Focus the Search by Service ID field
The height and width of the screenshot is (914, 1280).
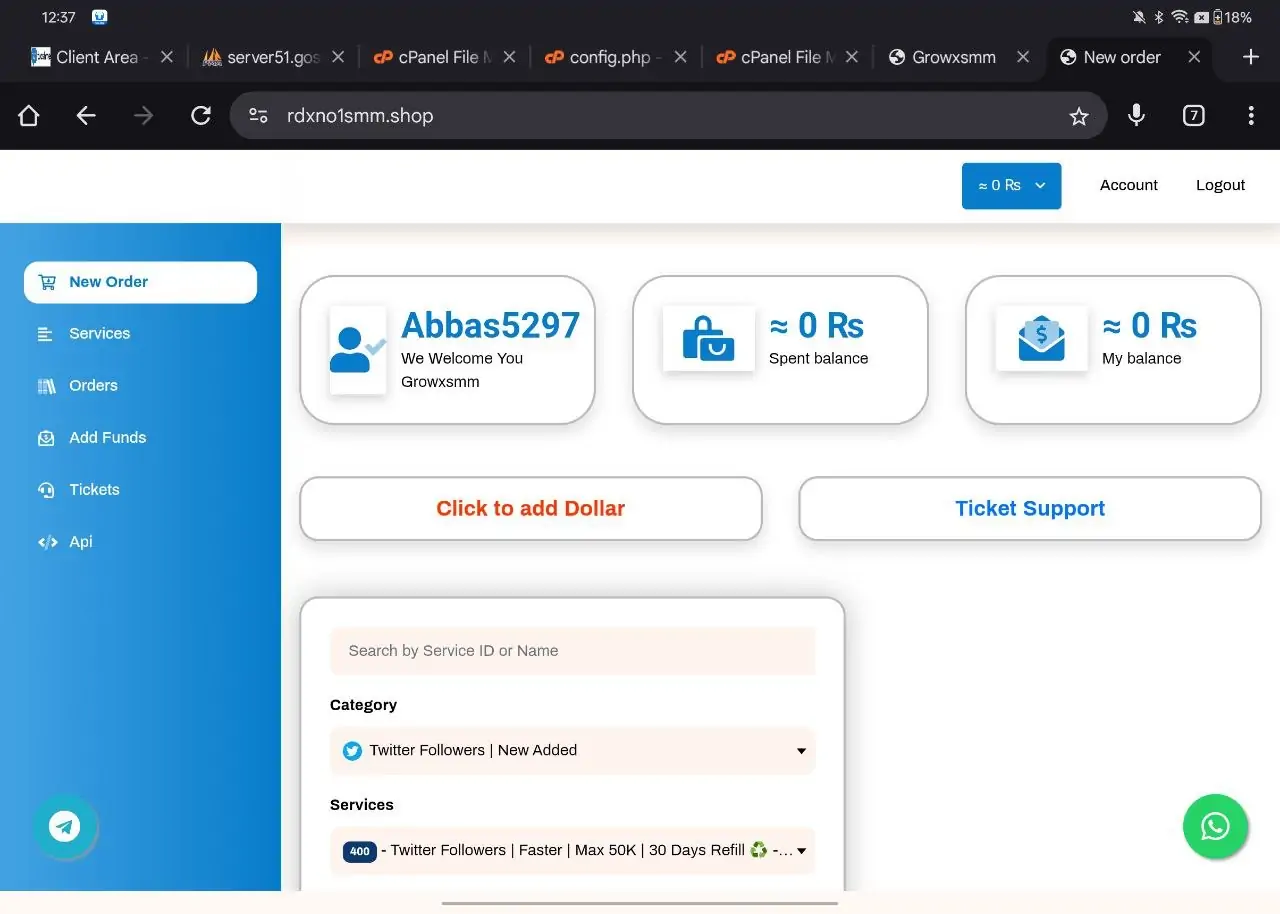[x=572, y=651]
